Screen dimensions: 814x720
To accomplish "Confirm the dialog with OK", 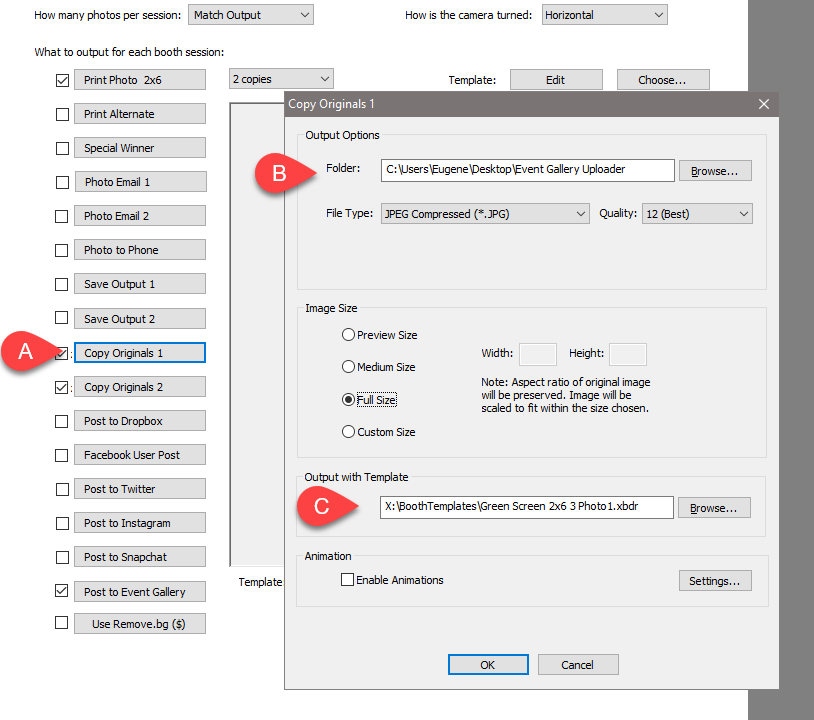I will 488,665.
